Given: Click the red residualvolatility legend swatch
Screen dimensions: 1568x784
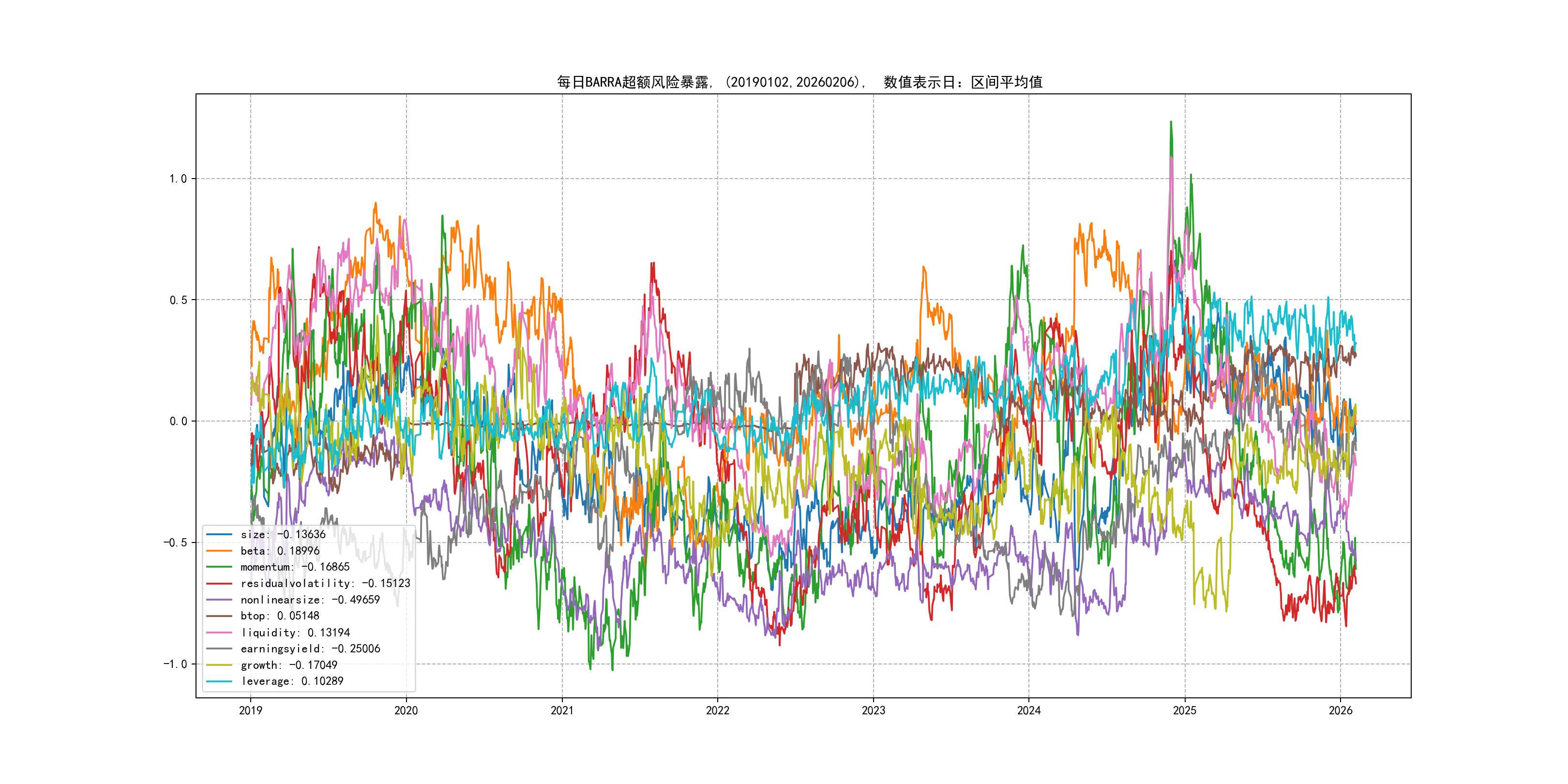Looking at the screenshot, I should click(x=219, y=583).
